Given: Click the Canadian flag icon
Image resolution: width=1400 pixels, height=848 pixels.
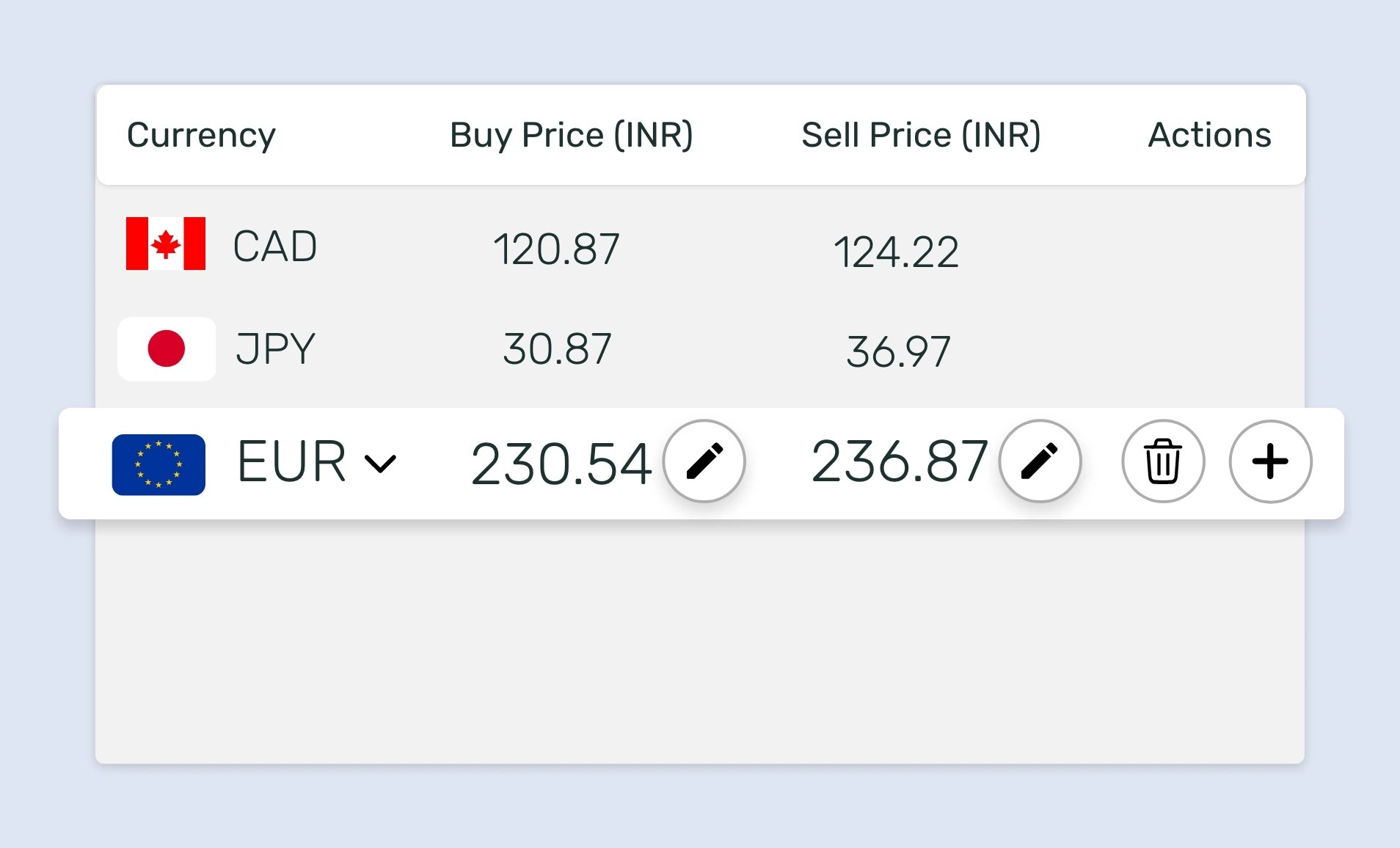Looking at the screenshot, I should [164, 245].
